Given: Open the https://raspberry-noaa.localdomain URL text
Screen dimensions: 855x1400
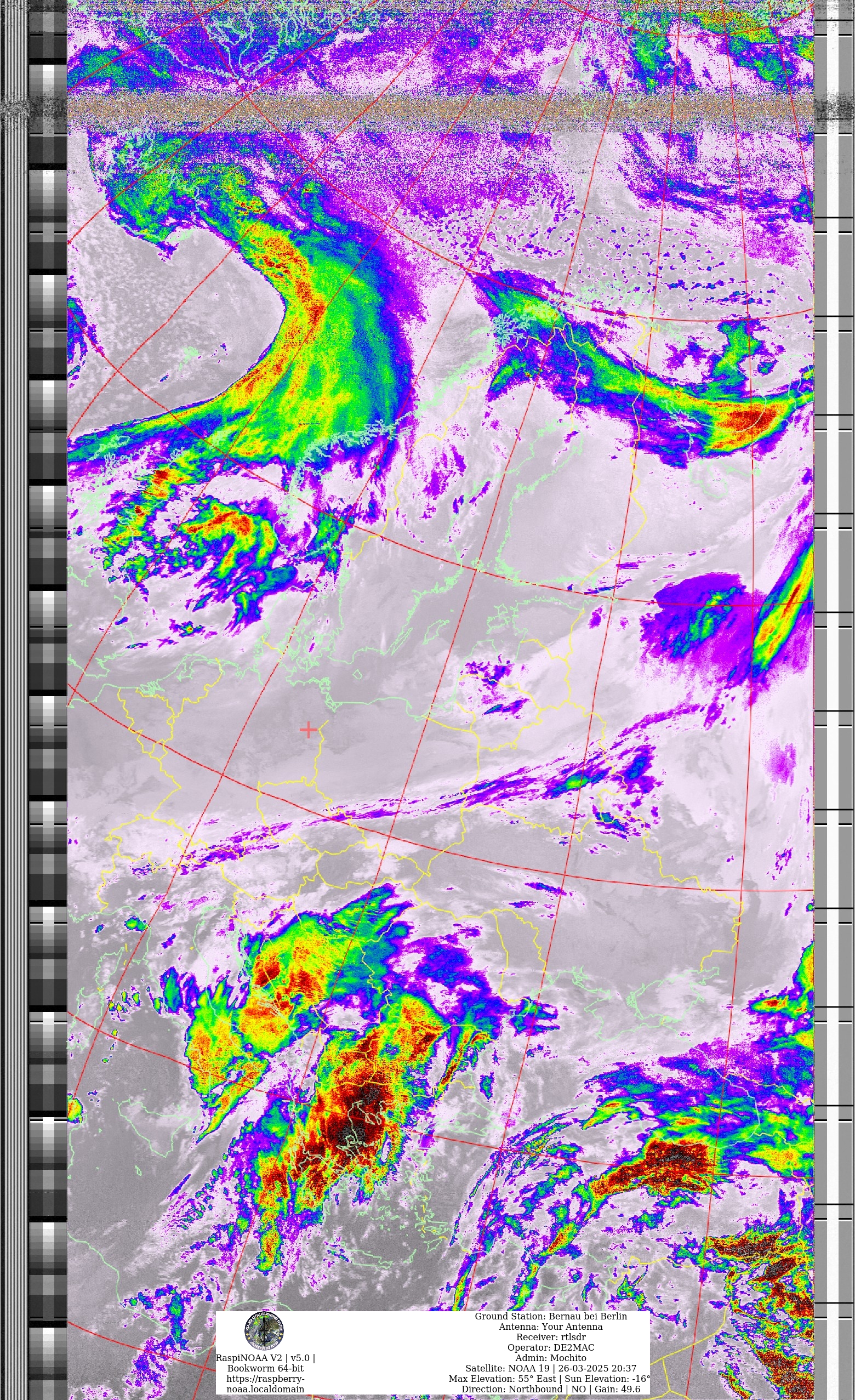Looking at the screenshot, I should click(265, 1384).
